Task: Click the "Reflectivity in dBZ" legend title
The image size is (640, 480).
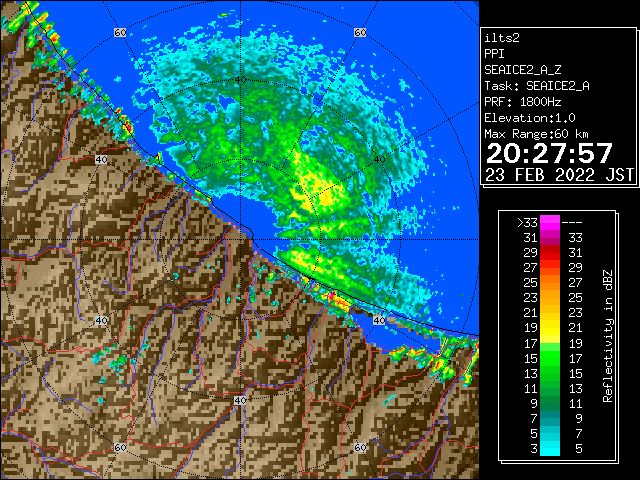Action: pyautogui.click(x=608, y=336)
